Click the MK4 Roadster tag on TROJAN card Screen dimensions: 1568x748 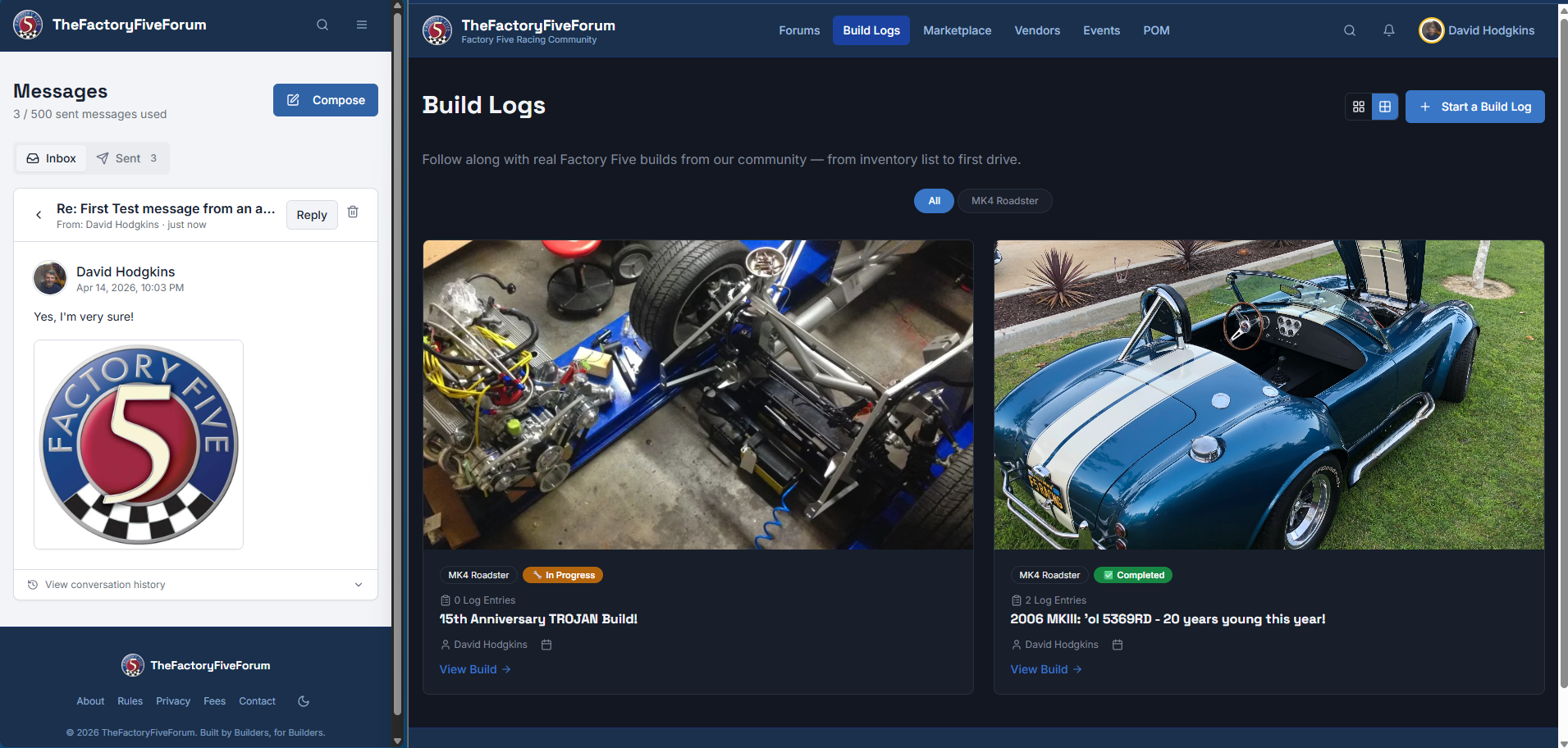point(478,575)
